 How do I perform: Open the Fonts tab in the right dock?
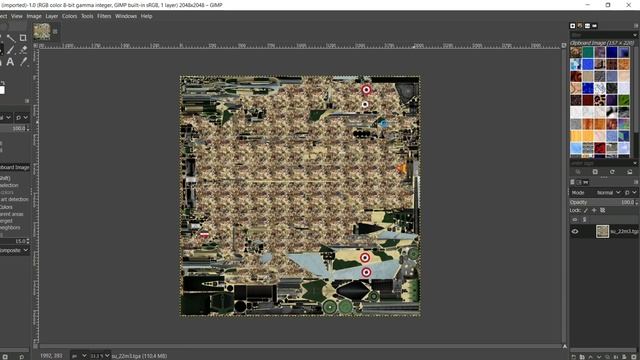coord(587,26)
